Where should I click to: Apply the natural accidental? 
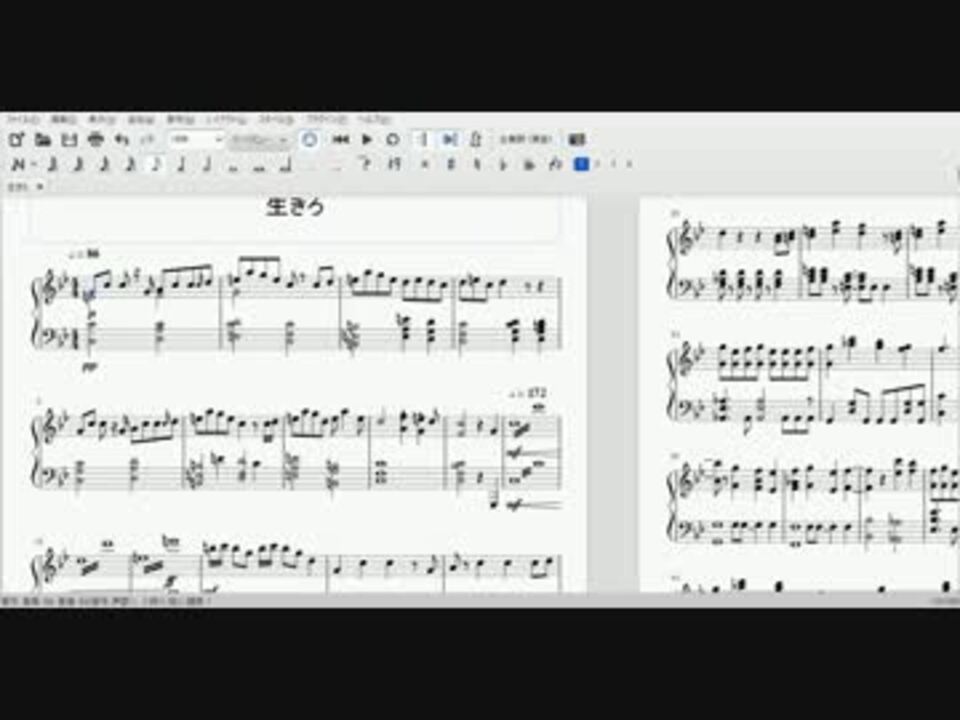478,163
